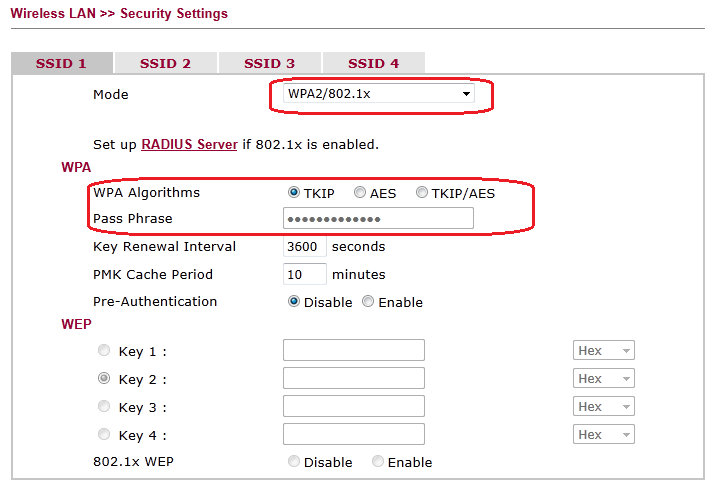The width and height of the screenshot is (716, 501).
Task: Select TKIP as WPA algorithm
Action: click(x=294, y=193)
